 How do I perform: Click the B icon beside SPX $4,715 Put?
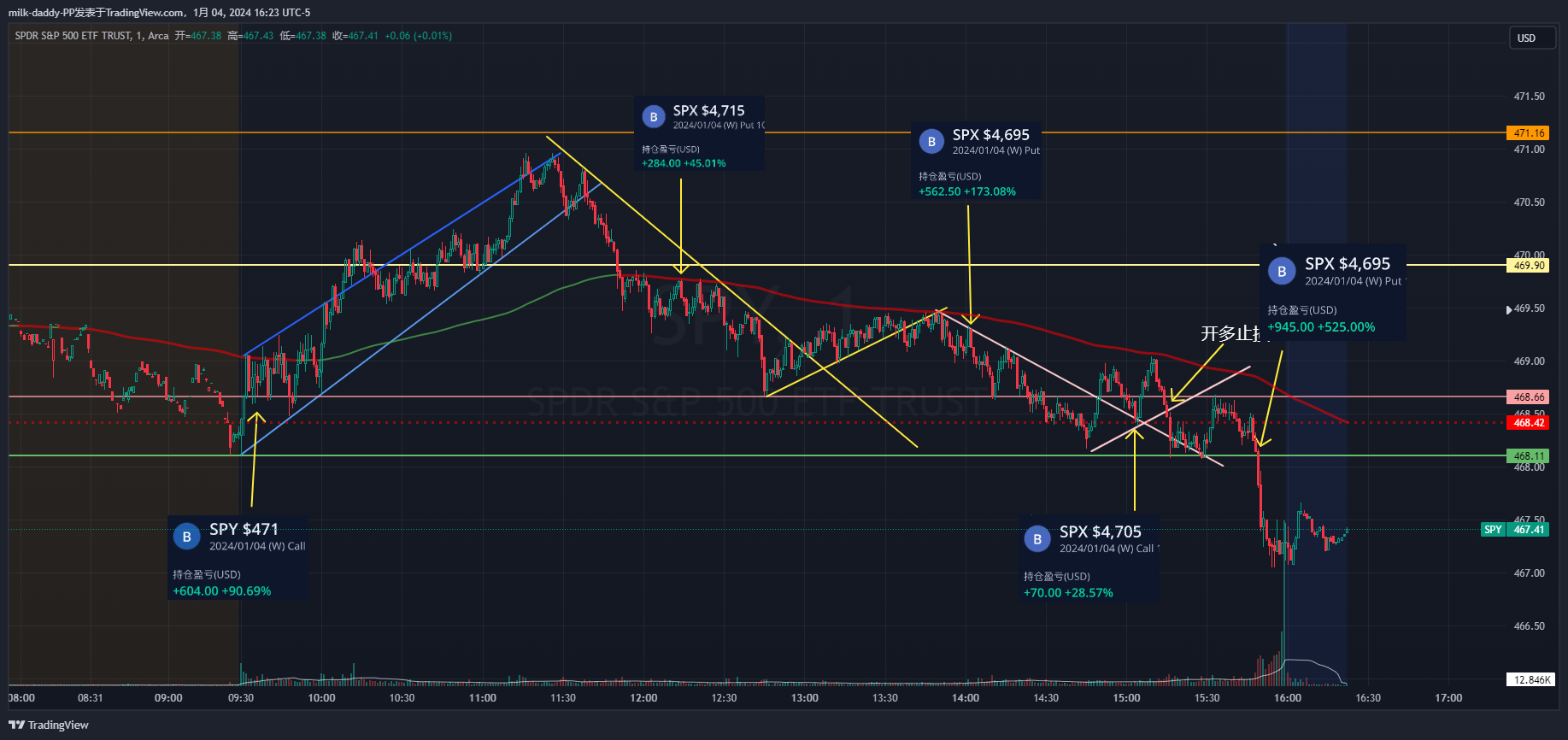(x=653, y=117)
